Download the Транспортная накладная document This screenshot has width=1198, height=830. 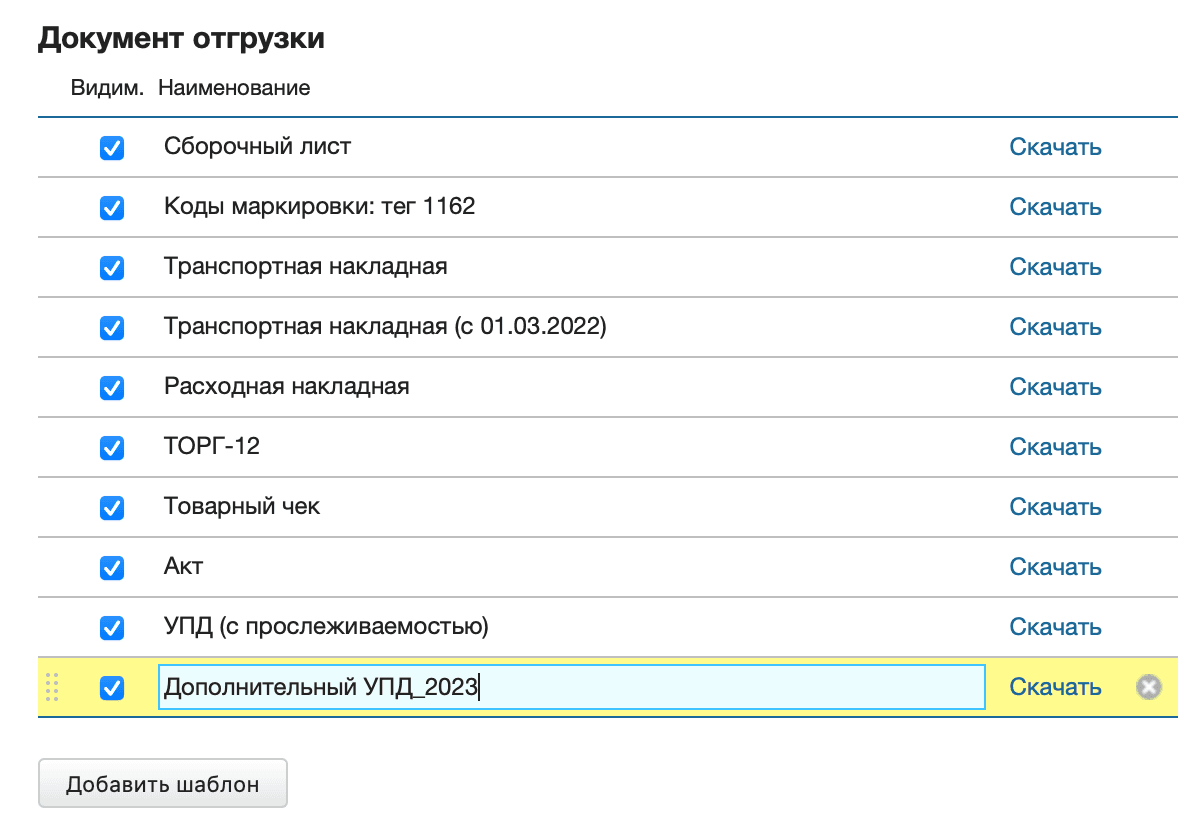click(1055, 267)
